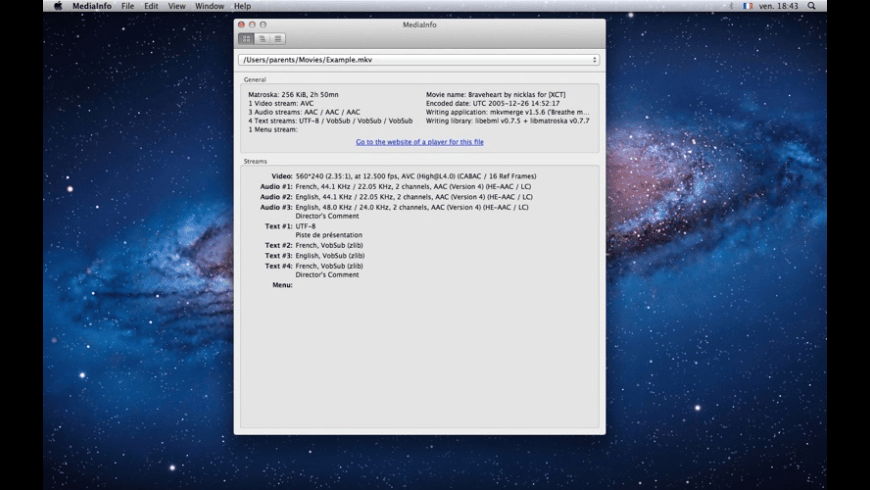Go to the website of a player link
Image resolution: width=870 pixels, height=490 pixels.
419,142
